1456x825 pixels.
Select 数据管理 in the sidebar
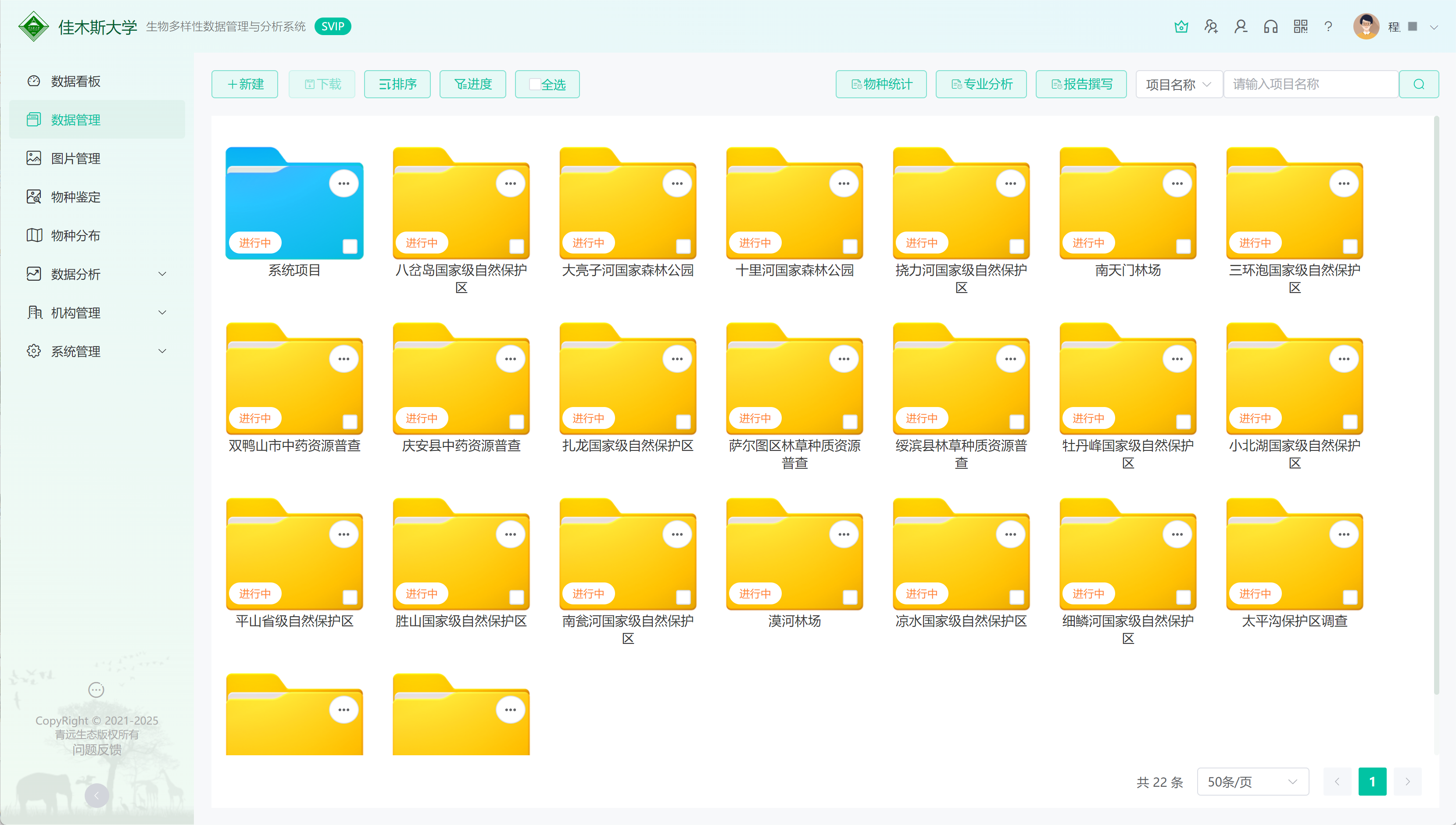pos(97,120)
